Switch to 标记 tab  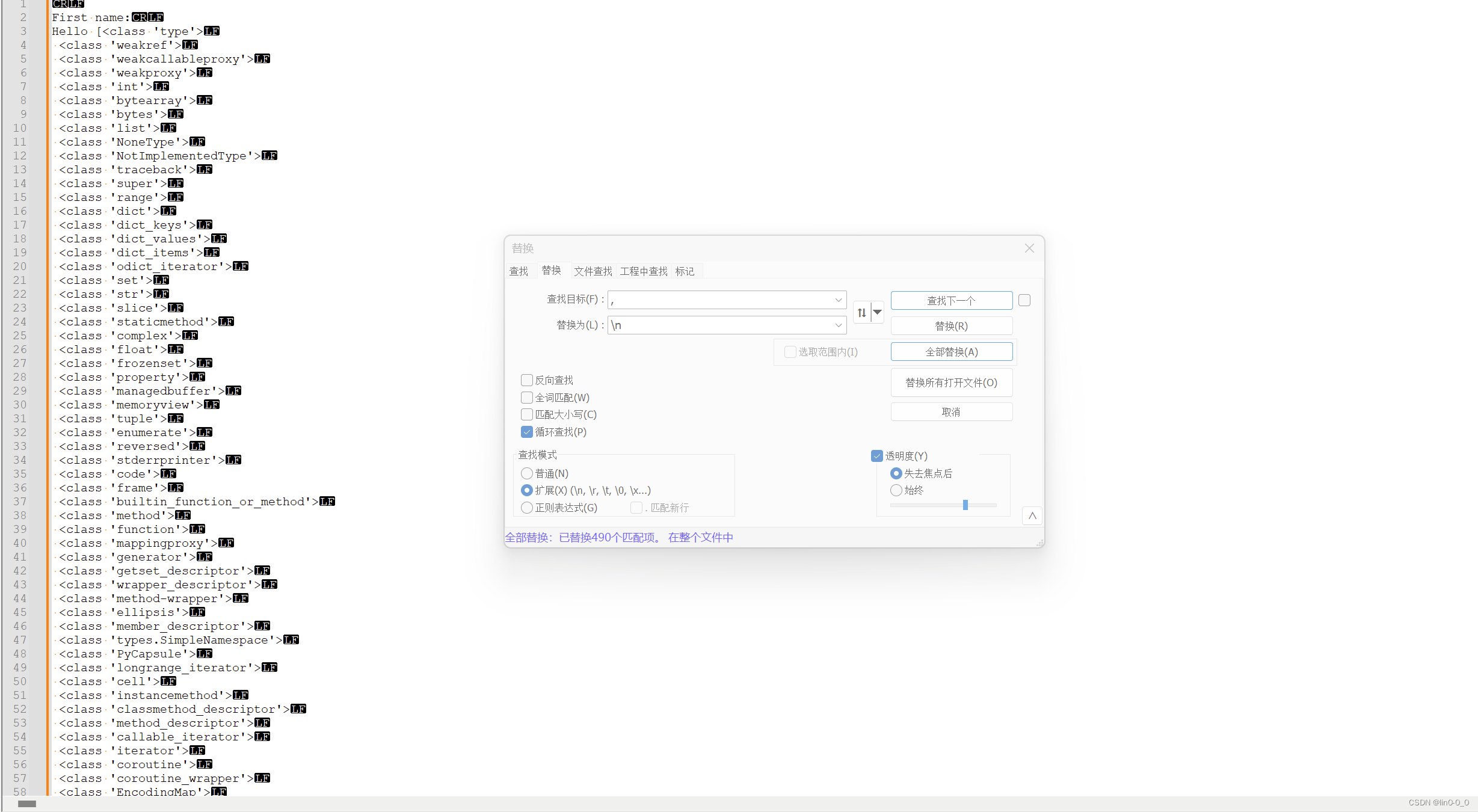pyautogui.click(x=685, y=271)
